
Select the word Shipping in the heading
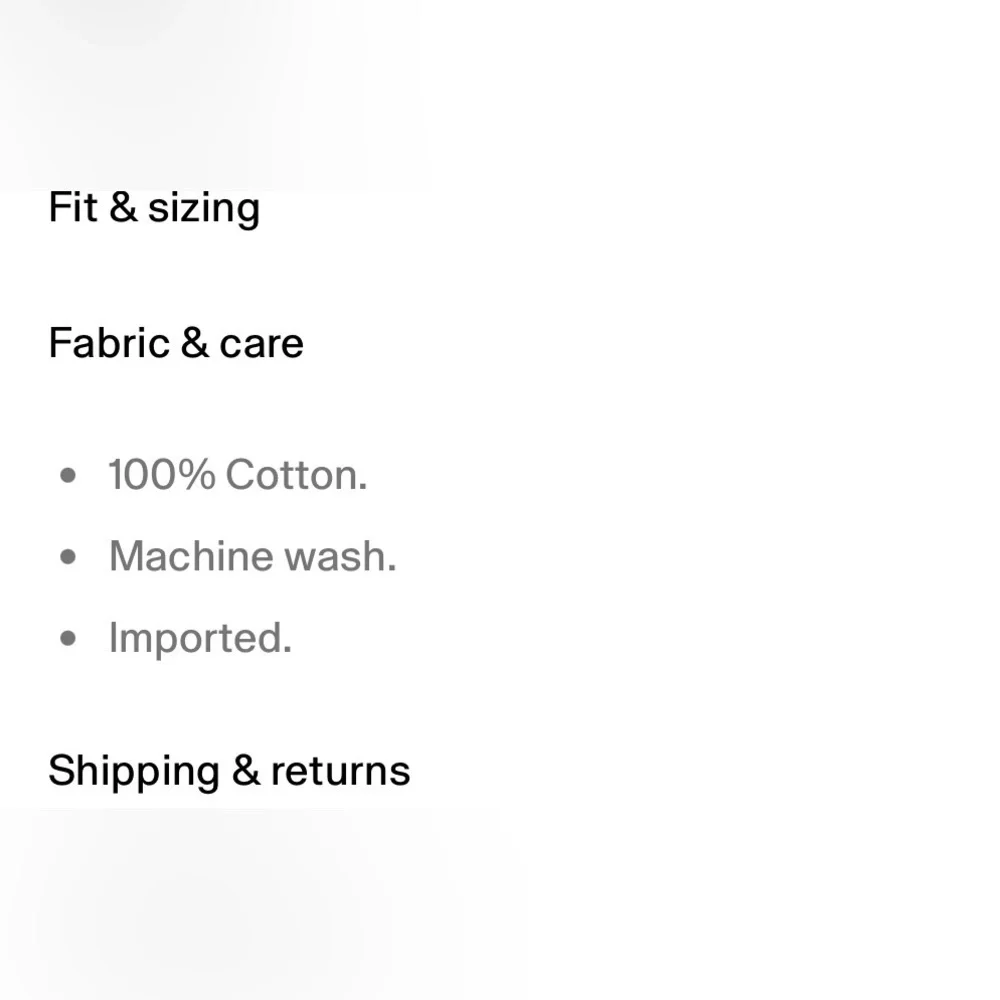(135, 771)
